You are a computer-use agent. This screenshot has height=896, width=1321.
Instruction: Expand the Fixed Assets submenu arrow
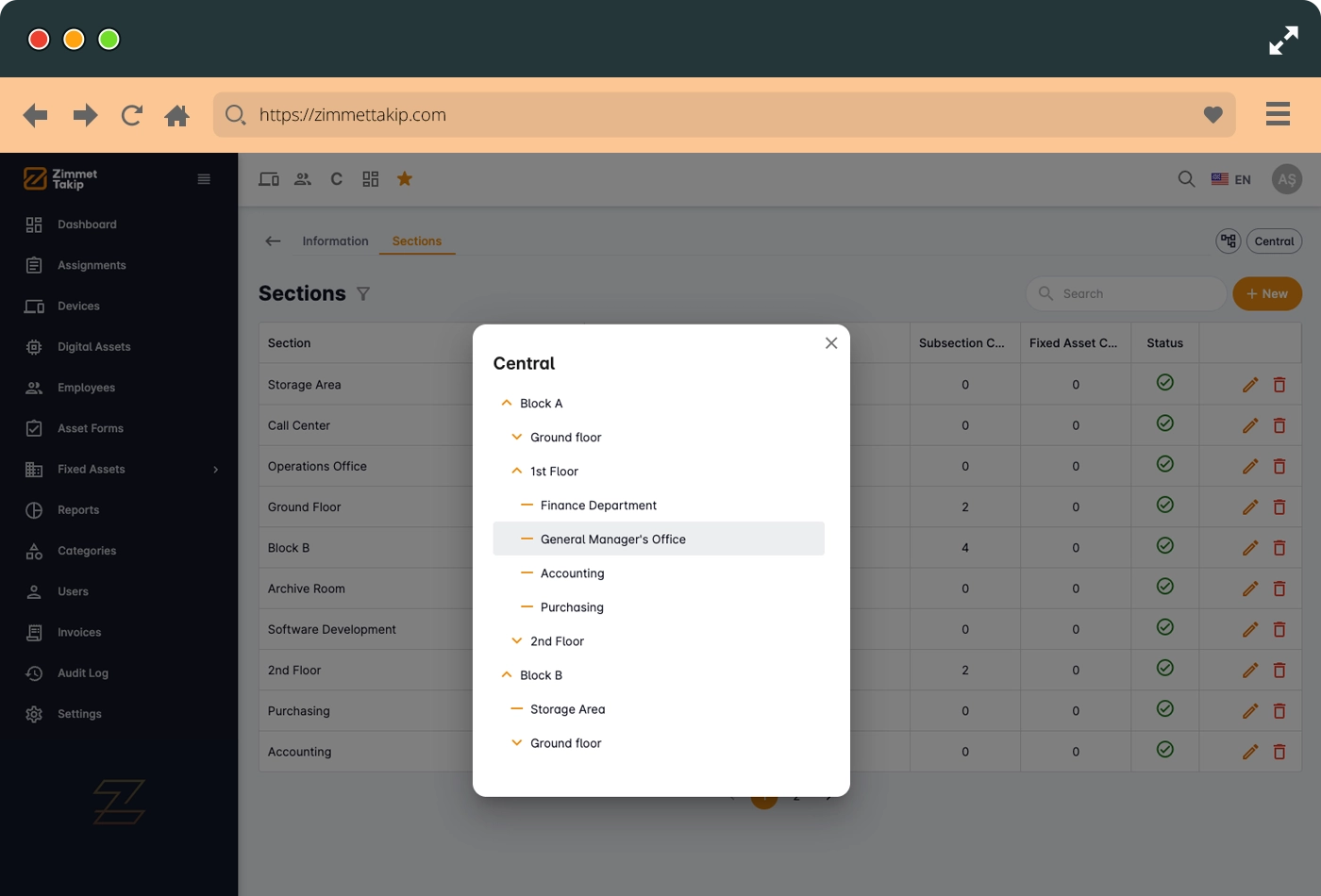[x=215, y=469]
